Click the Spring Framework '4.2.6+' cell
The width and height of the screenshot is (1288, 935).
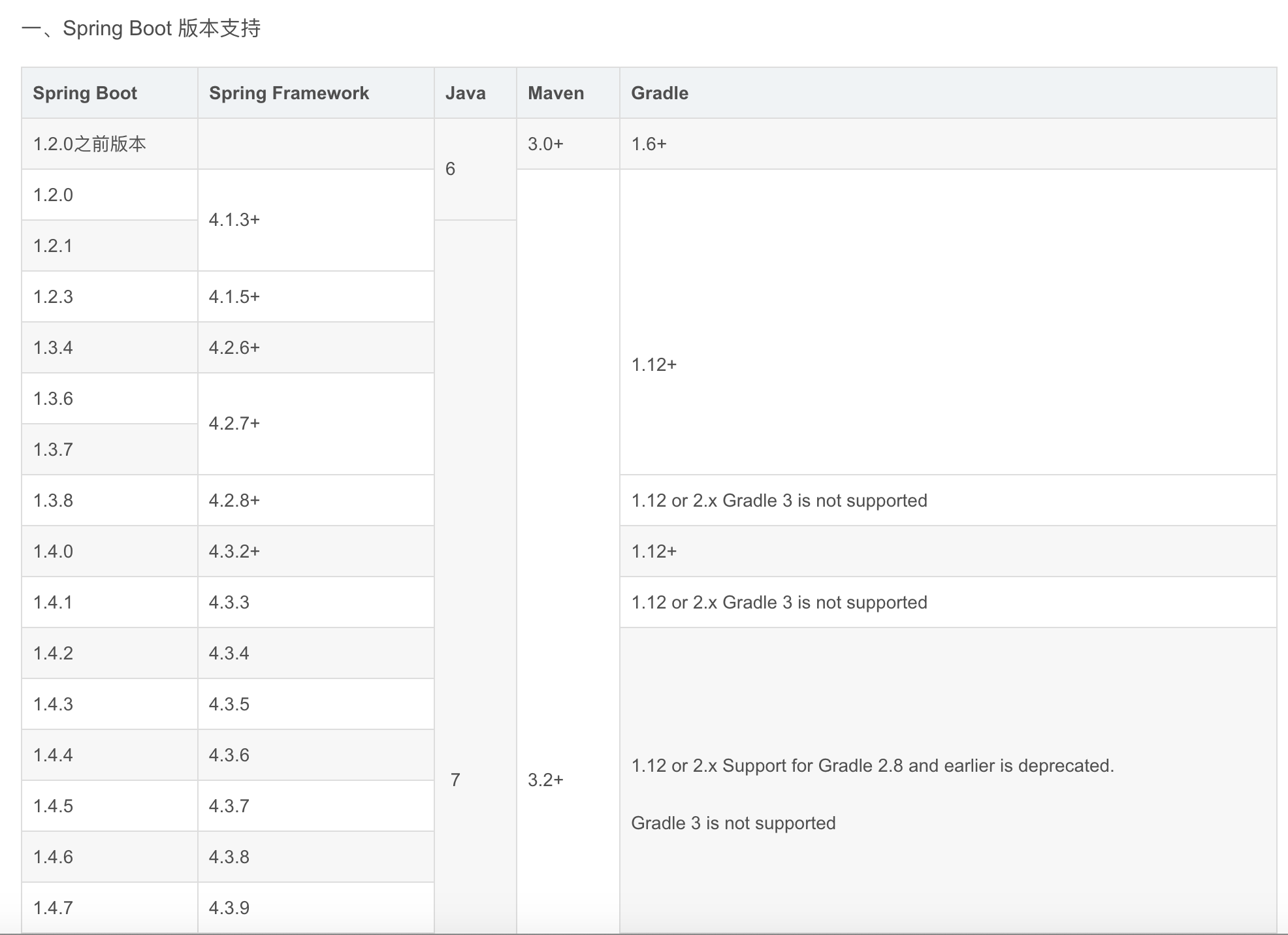pos(316,347)
